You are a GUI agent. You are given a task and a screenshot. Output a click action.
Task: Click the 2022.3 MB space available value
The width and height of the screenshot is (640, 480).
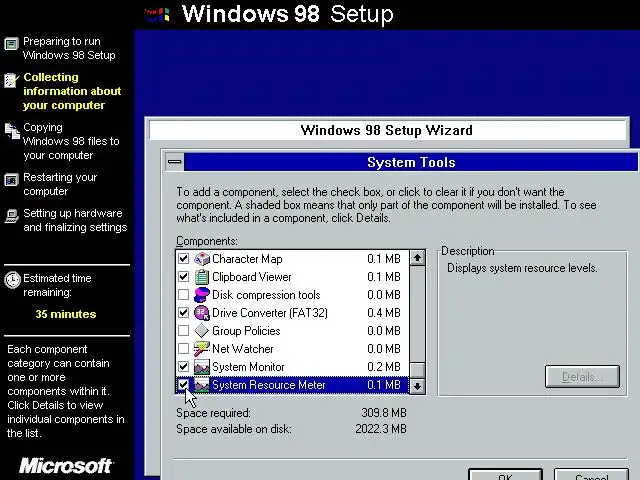pos(381,429)
